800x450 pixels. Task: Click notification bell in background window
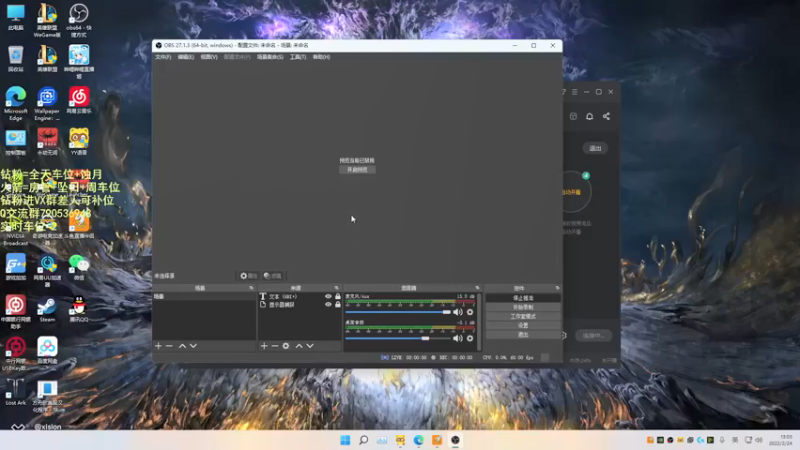click(x=589, y=116)
